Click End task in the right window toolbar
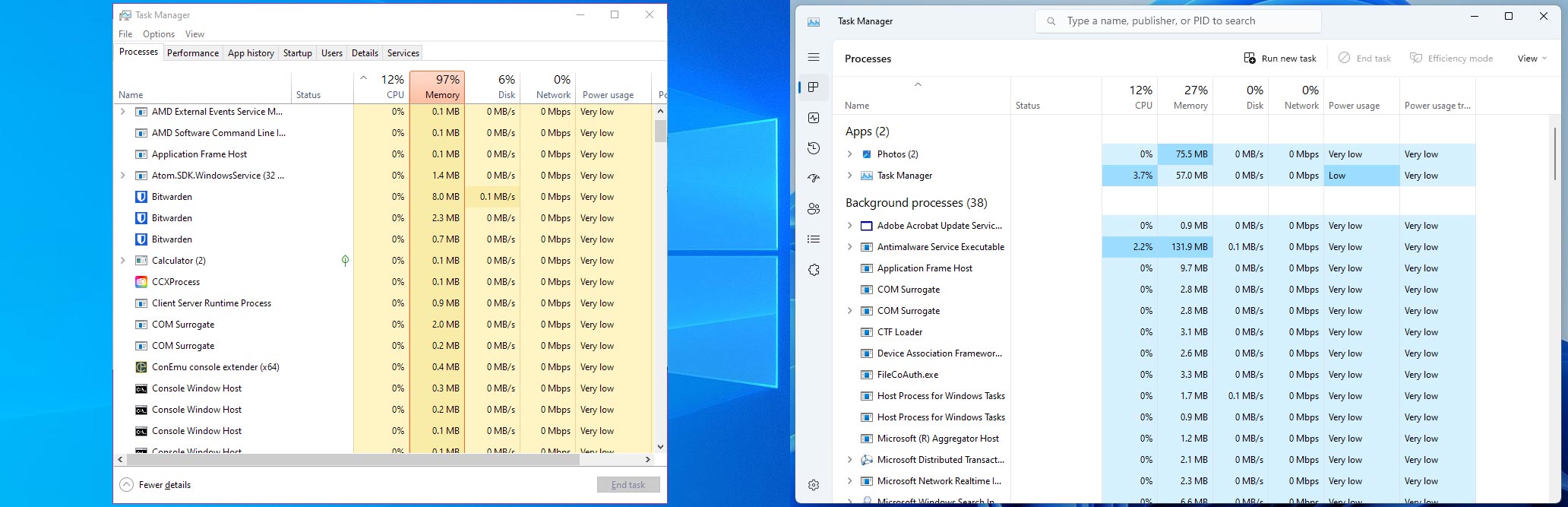This screenshot has width=1568, height=507. (x=1365, y=59)
